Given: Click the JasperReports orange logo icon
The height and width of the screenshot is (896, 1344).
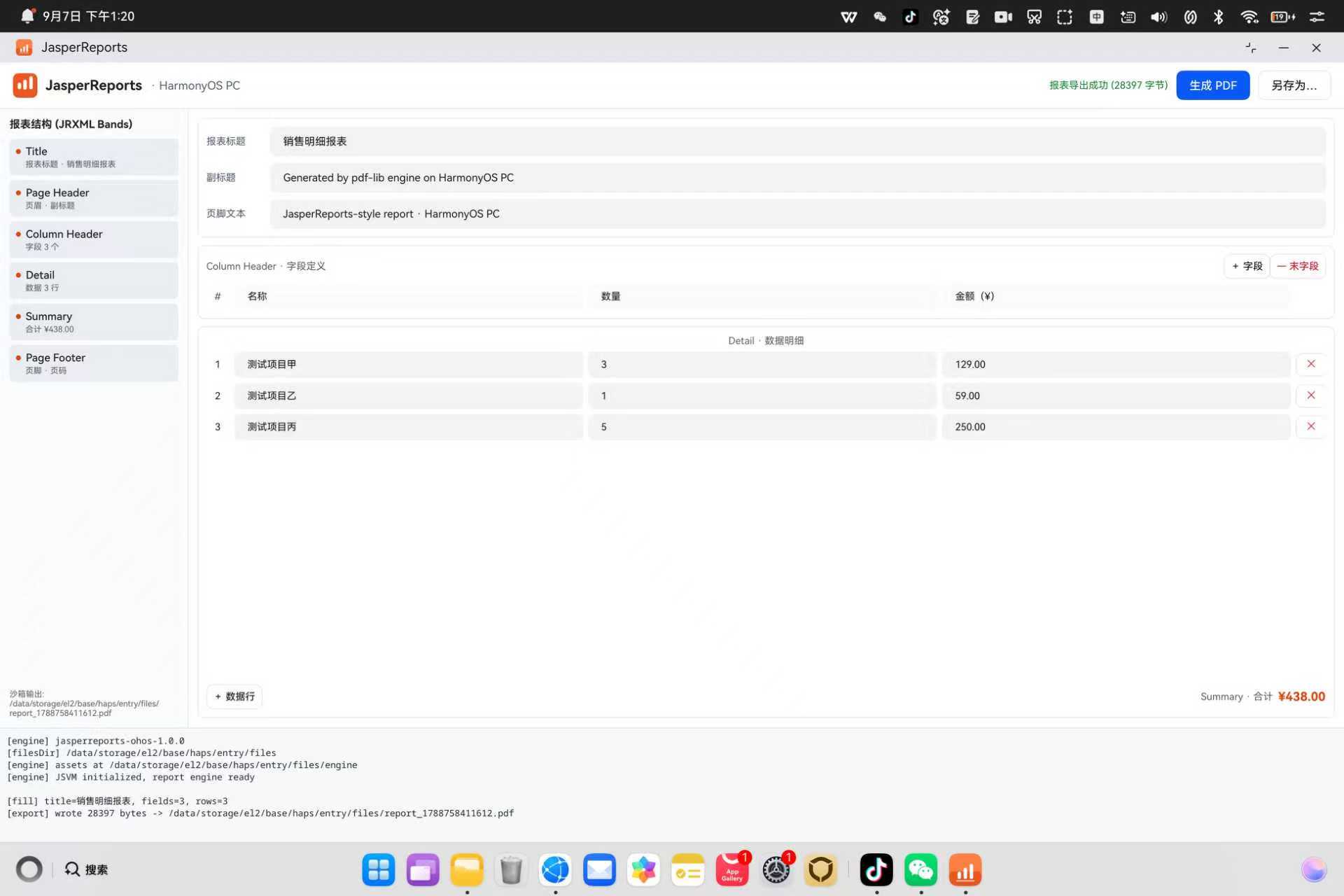Looking at the screenshot, I should pos(25,85).
